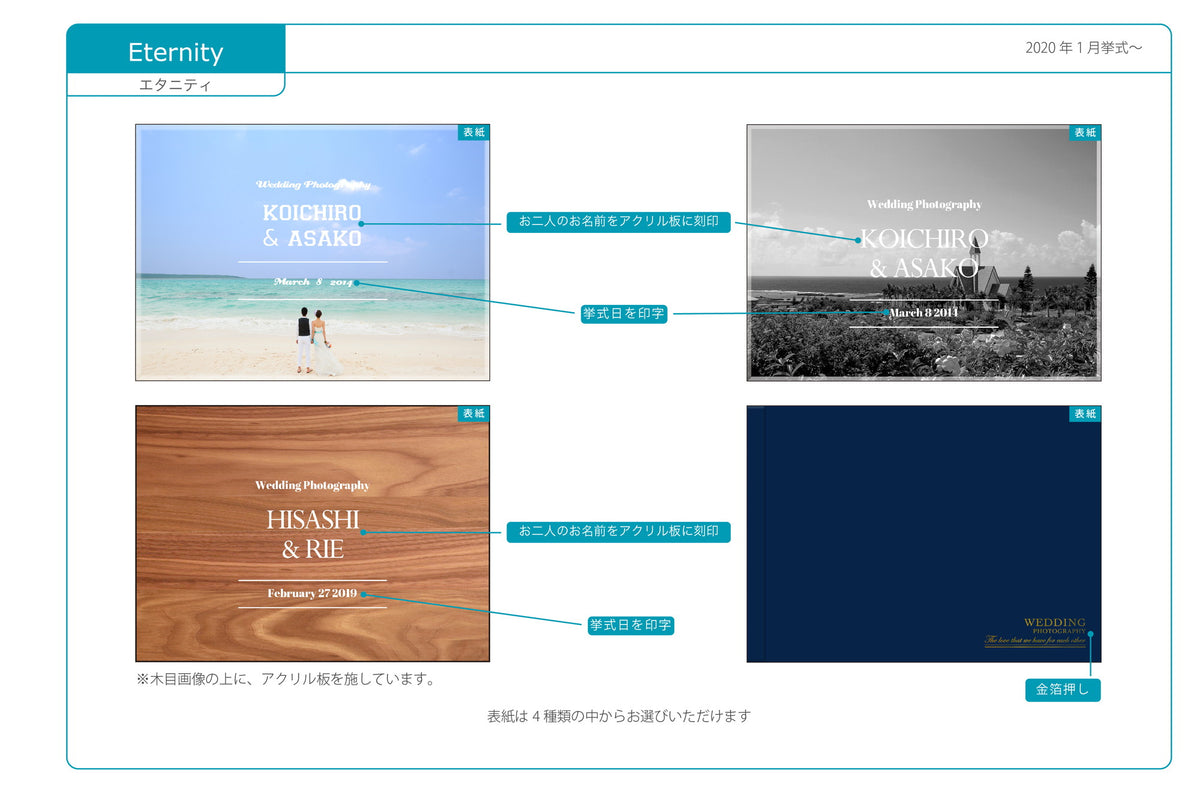The width and height of the screenshot is (1200, 795).
Task: Click the 金箔押し label
Action: (x=1062, y=690)
